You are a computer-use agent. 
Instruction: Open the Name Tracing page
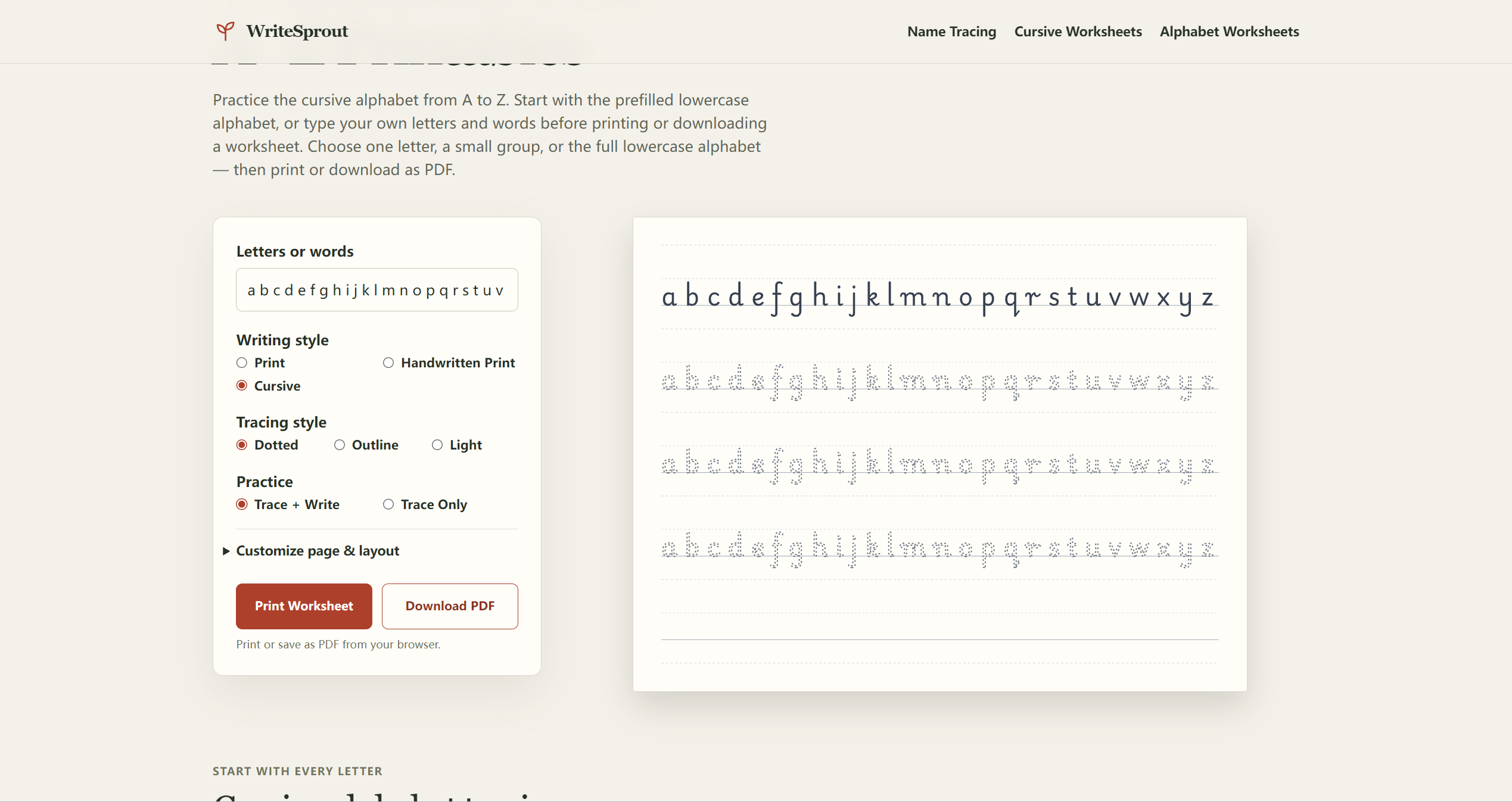point(951,32)
